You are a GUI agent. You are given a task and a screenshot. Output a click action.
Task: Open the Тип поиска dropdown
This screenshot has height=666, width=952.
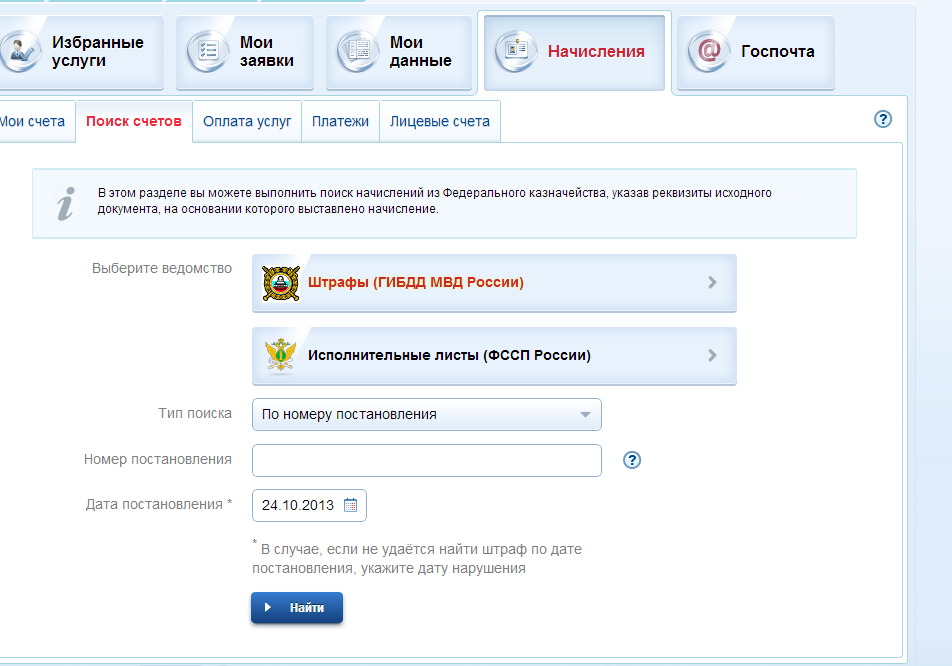[x=426, y=414]
